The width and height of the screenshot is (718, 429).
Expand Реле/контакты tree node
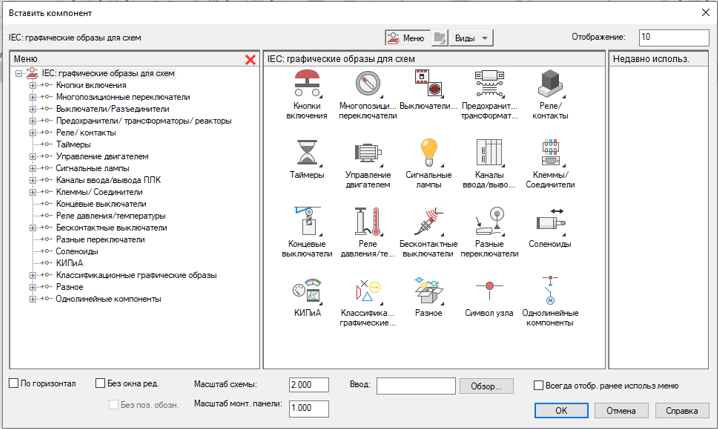(33, 133)
